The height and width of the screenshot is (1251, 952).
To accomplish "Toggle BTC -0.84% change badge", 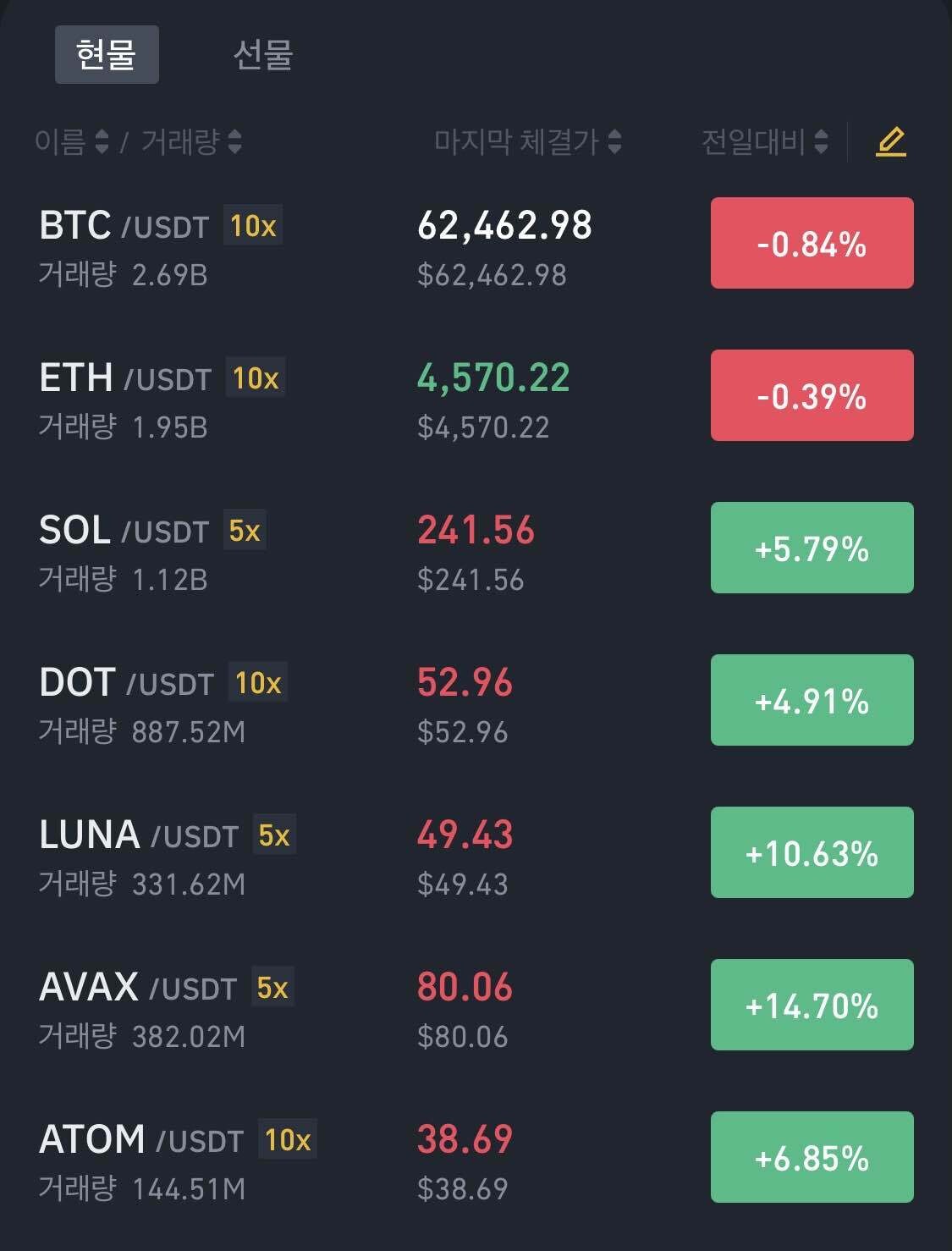I will pyautogui.click(x=812, y=244).
